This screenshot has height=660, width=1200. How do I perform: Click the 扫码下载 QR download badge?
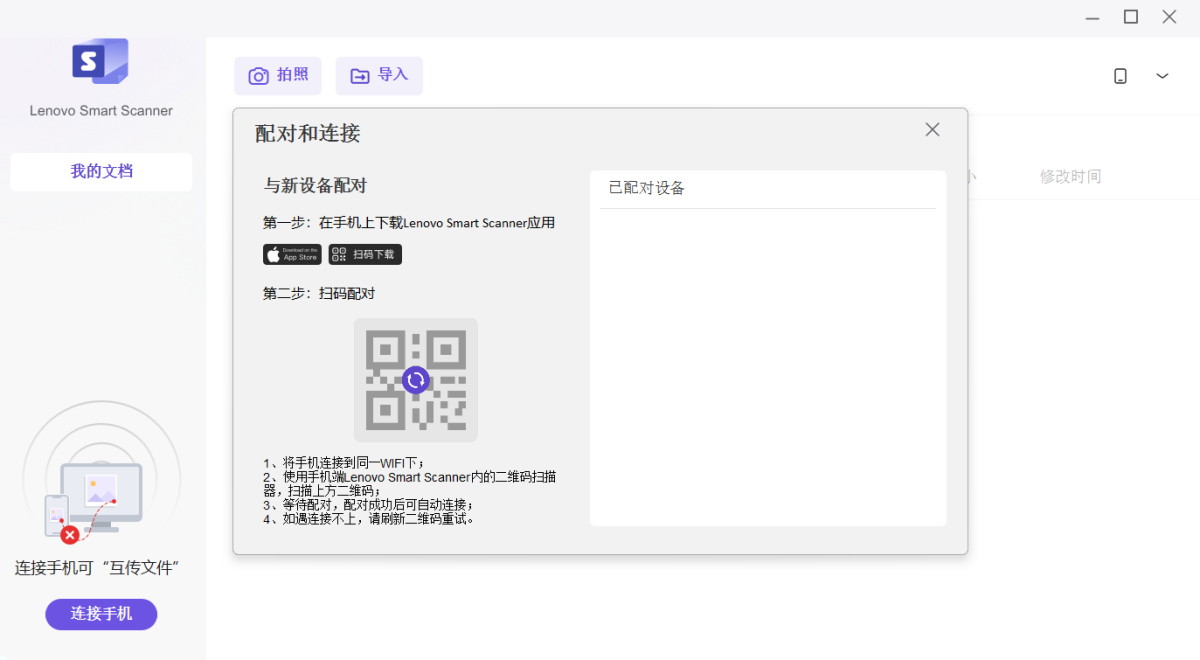click(x=365, y=255)
